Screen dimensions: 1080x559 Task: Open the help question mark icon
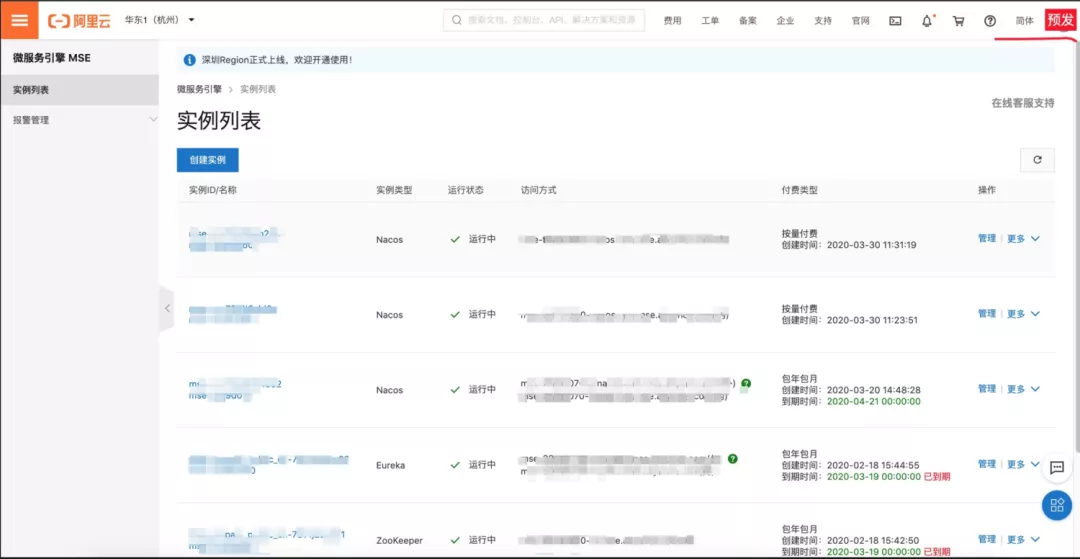point(990,21)
